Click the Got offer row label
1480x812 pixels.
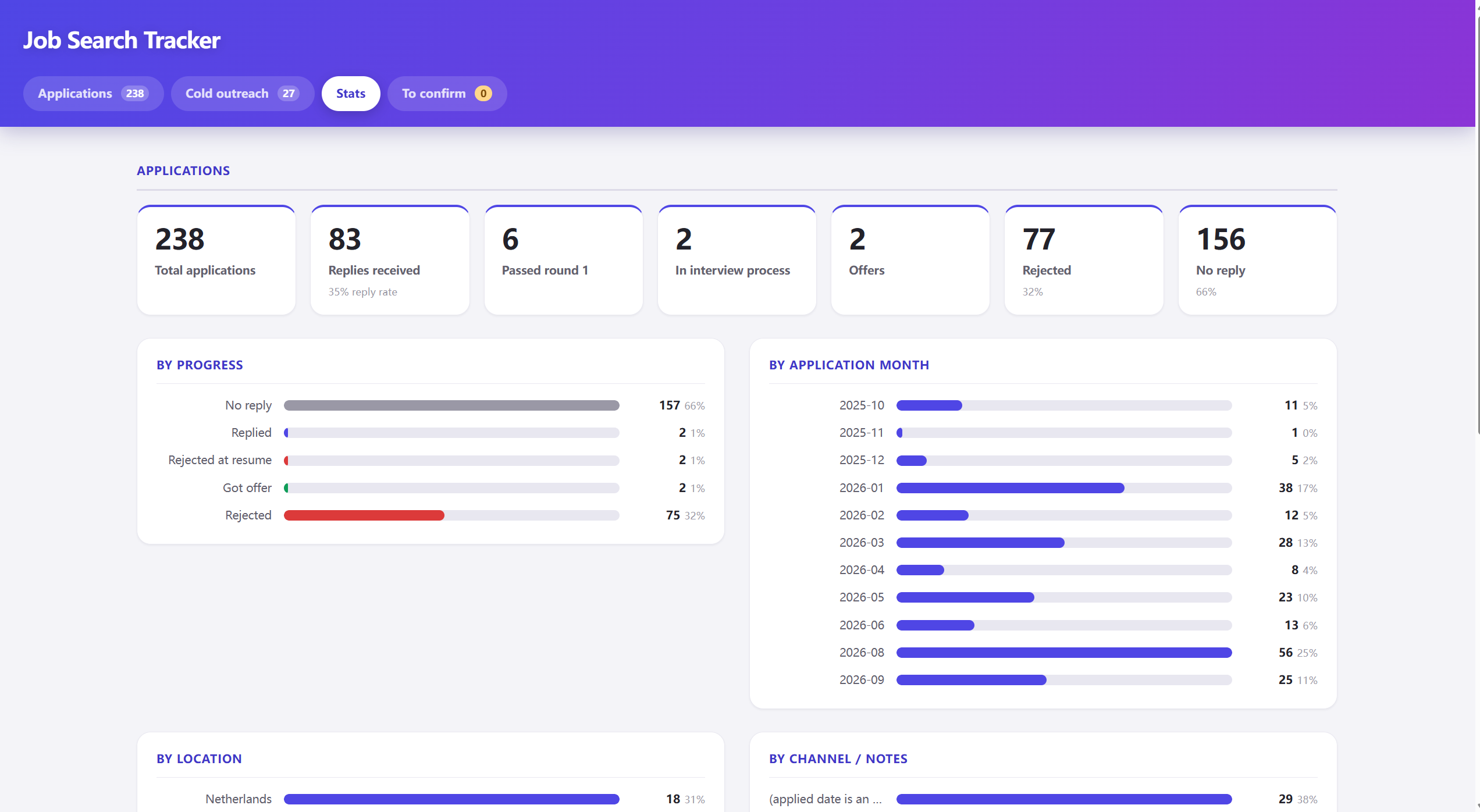coord(247,488)
